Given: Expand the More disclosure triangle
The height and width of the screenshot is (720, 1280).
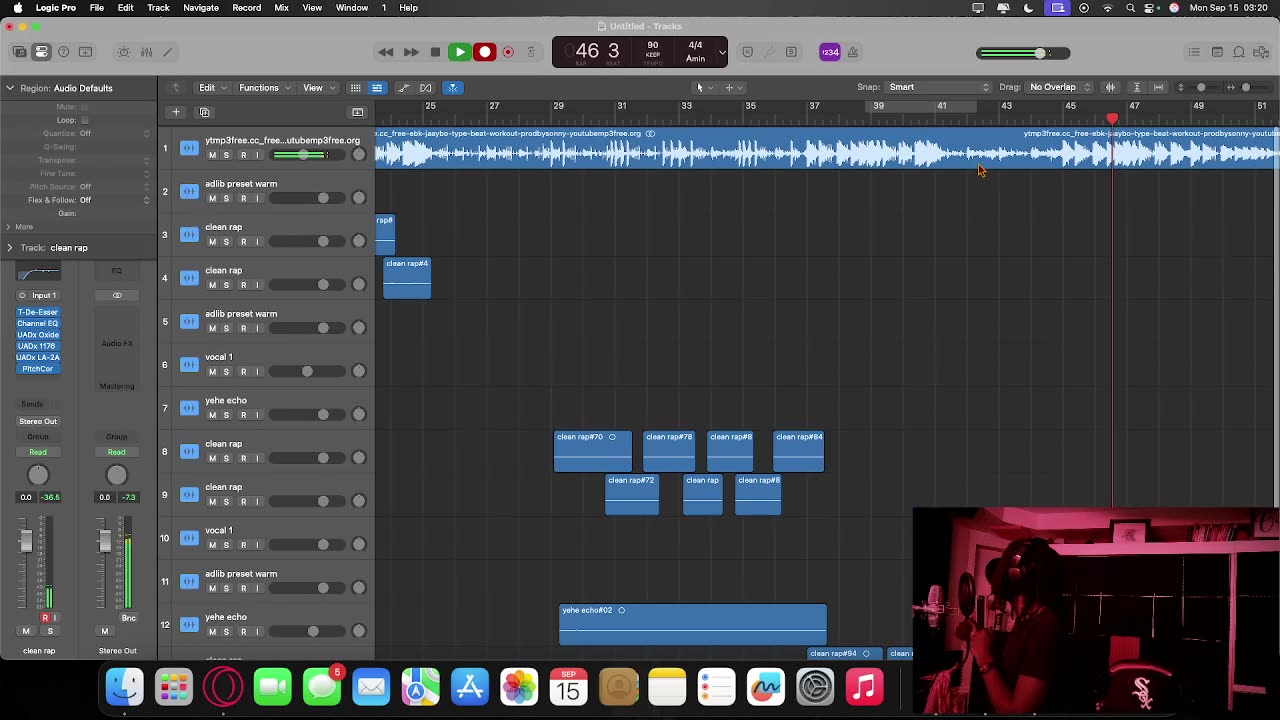Looking at the screenshot, I should 9,227.
